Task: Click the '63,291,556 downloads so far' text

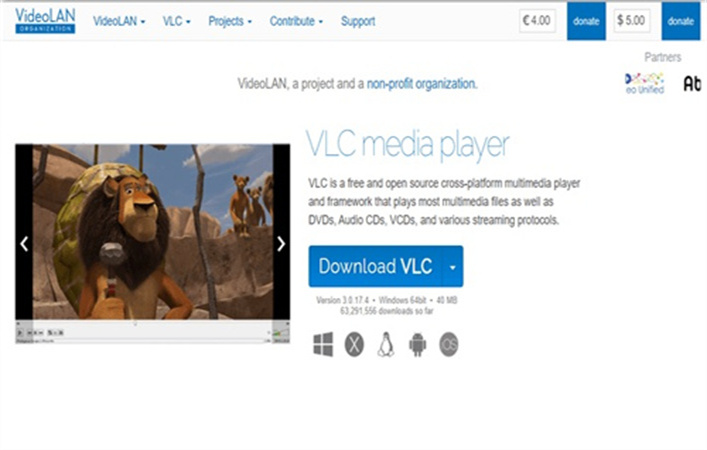Action: 387,311
